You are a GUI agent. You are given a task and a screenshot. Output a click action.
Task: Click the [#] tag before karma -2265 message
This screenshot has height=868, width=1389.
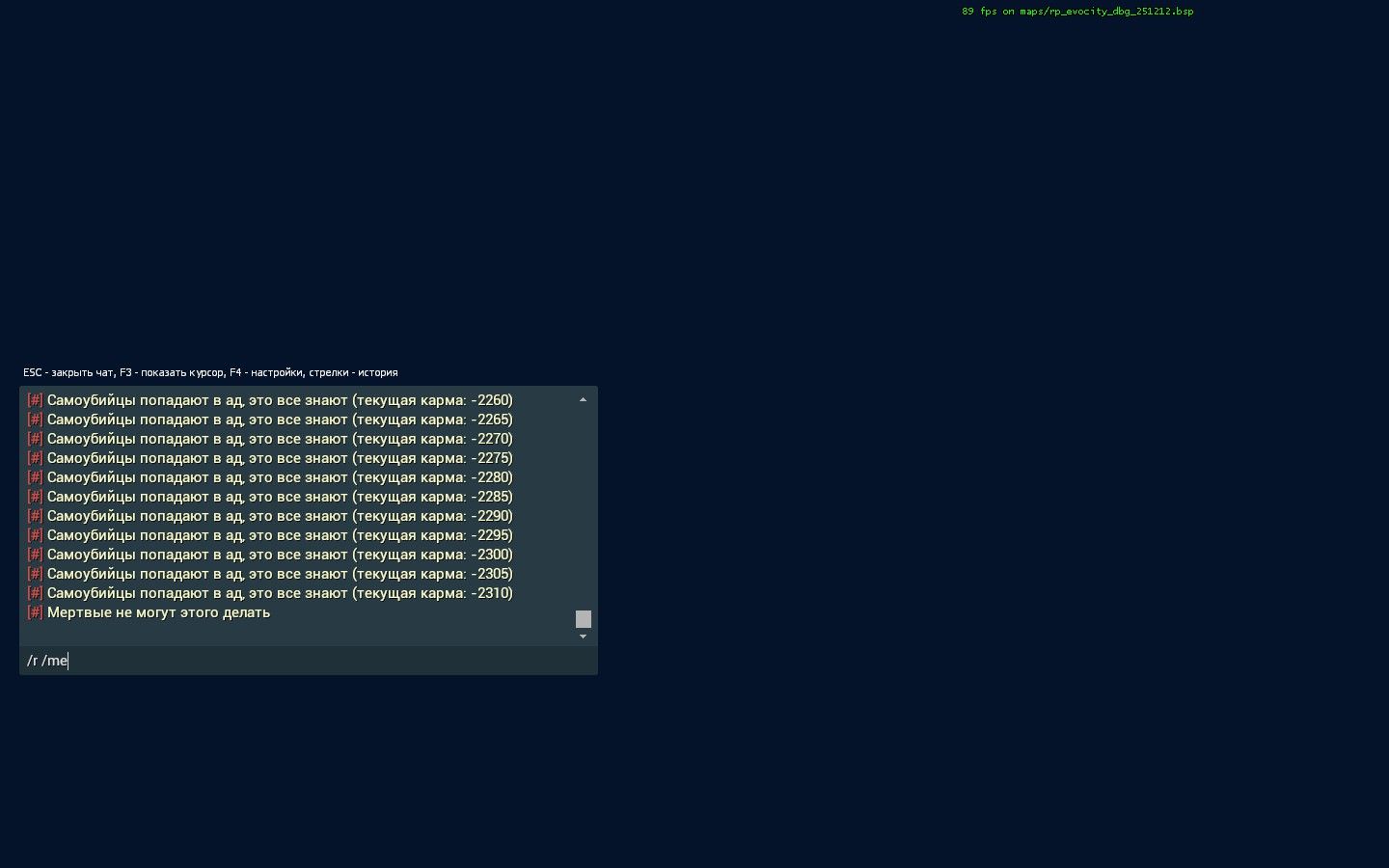coord(35,420)
